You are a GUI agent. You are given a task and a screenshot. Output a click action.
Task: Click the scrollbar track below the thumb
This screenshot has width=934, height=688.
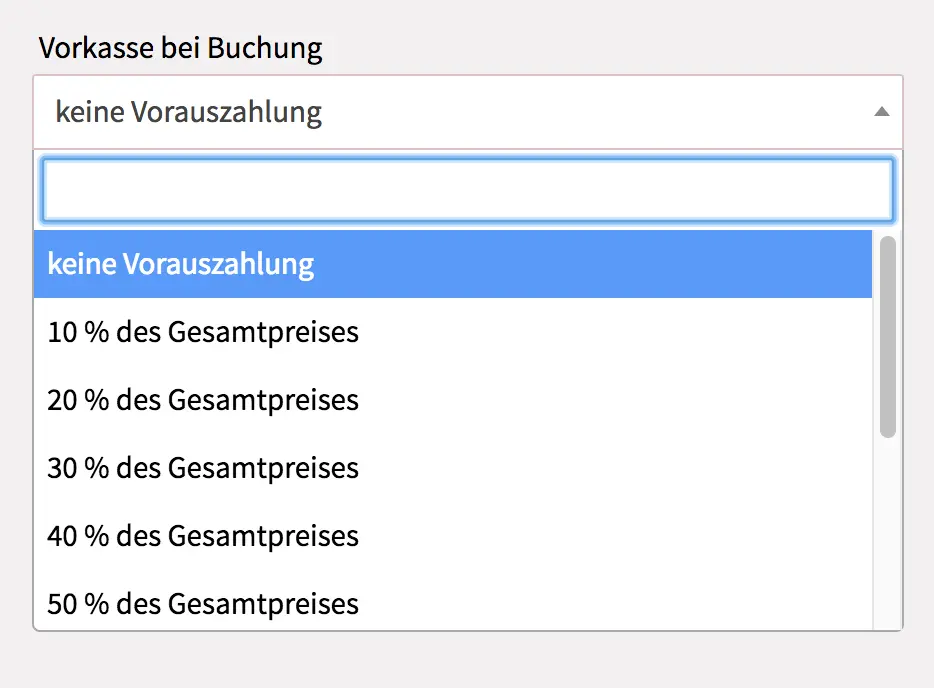[887, 530]
